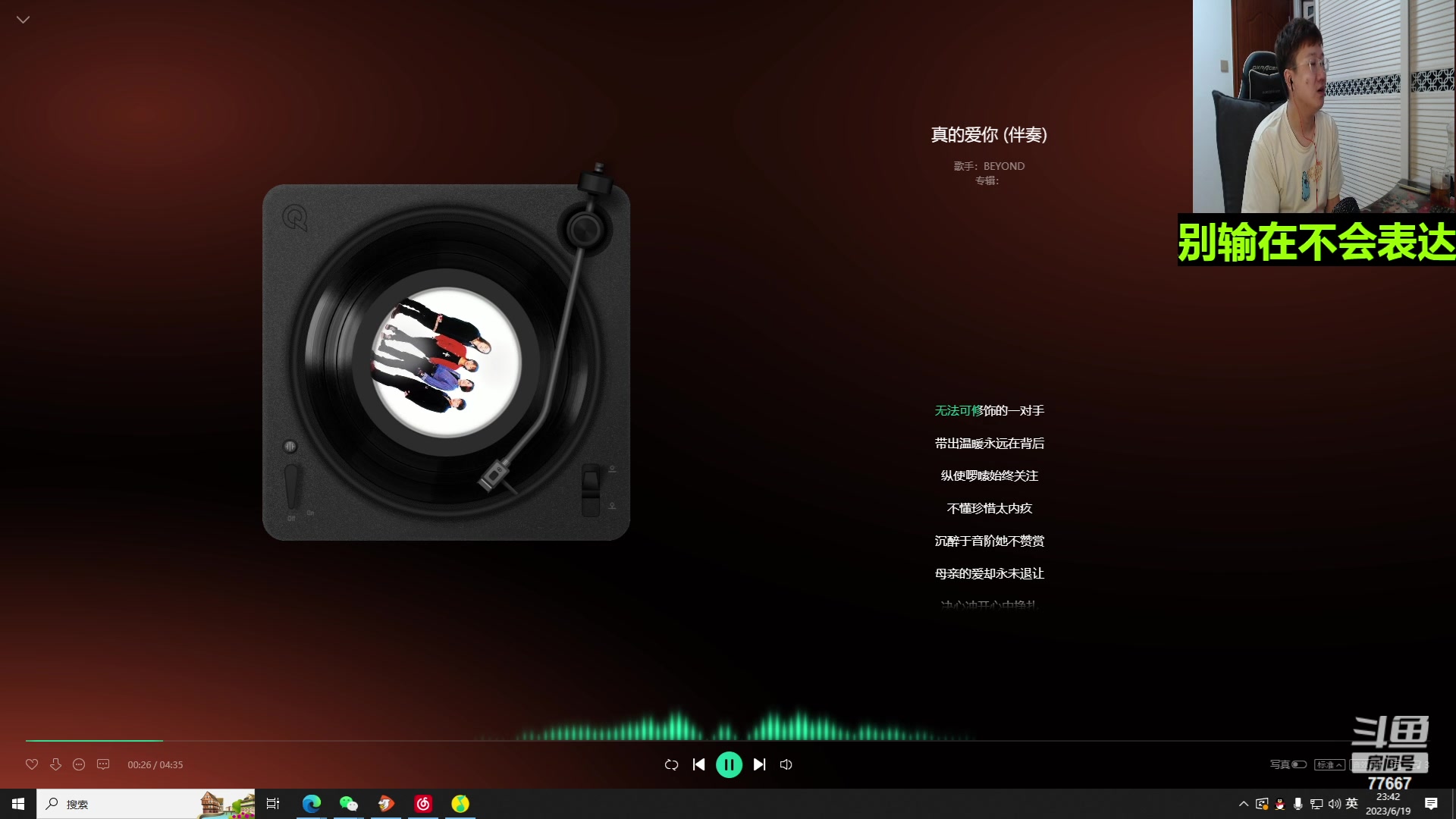Skip to the previous track

pyautogui.click(x=698, y=764)
